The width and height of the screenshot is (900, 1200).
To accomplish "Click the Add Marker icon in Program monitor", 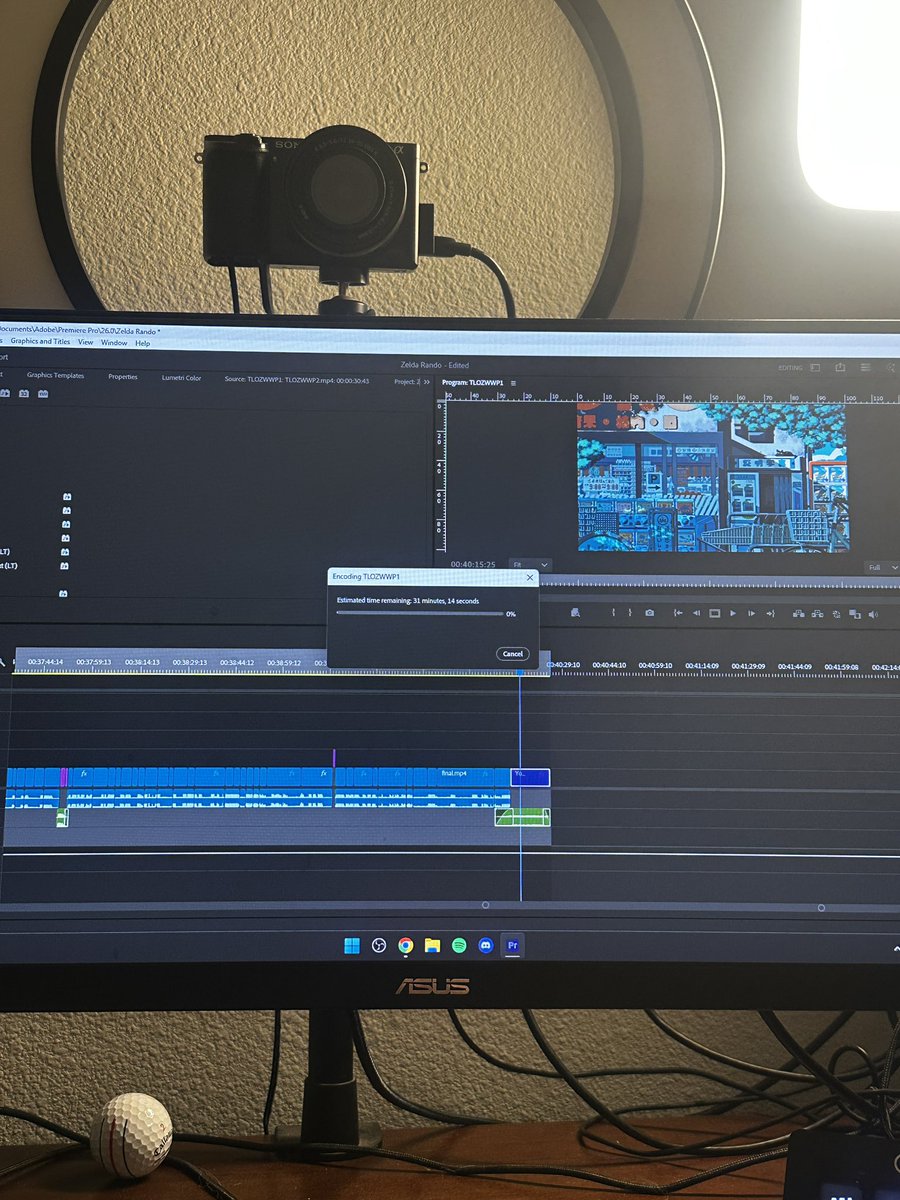I will click(576, 613).
